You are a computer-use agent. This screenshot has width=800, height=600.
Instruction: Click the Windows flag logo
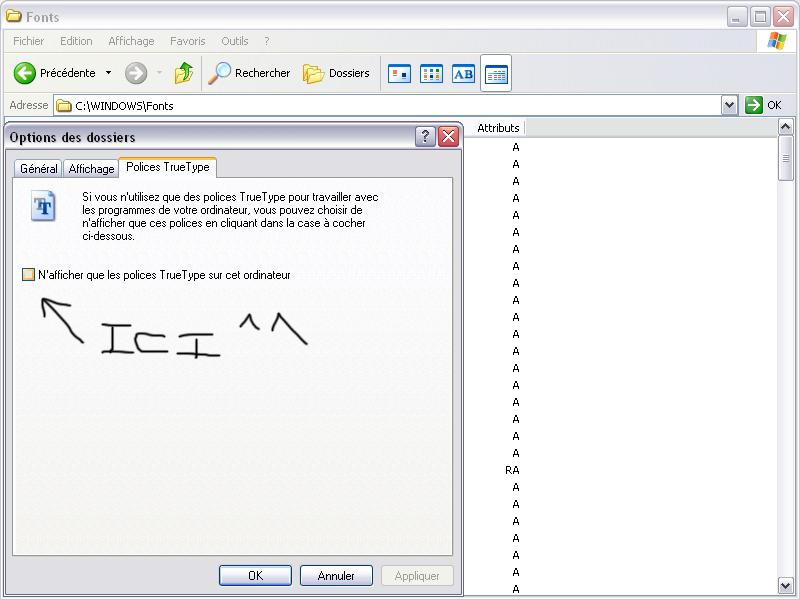pyautogui.click(x=777, y=41)
